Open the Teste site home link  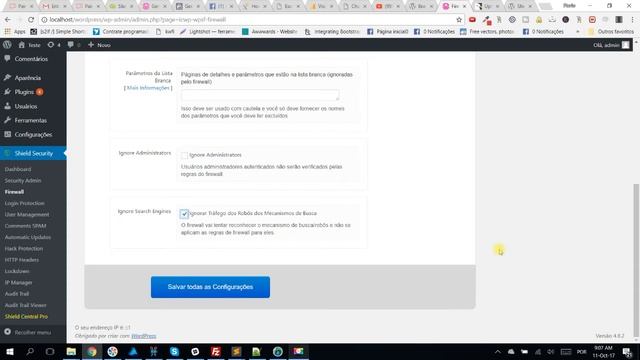pos(29,45)
